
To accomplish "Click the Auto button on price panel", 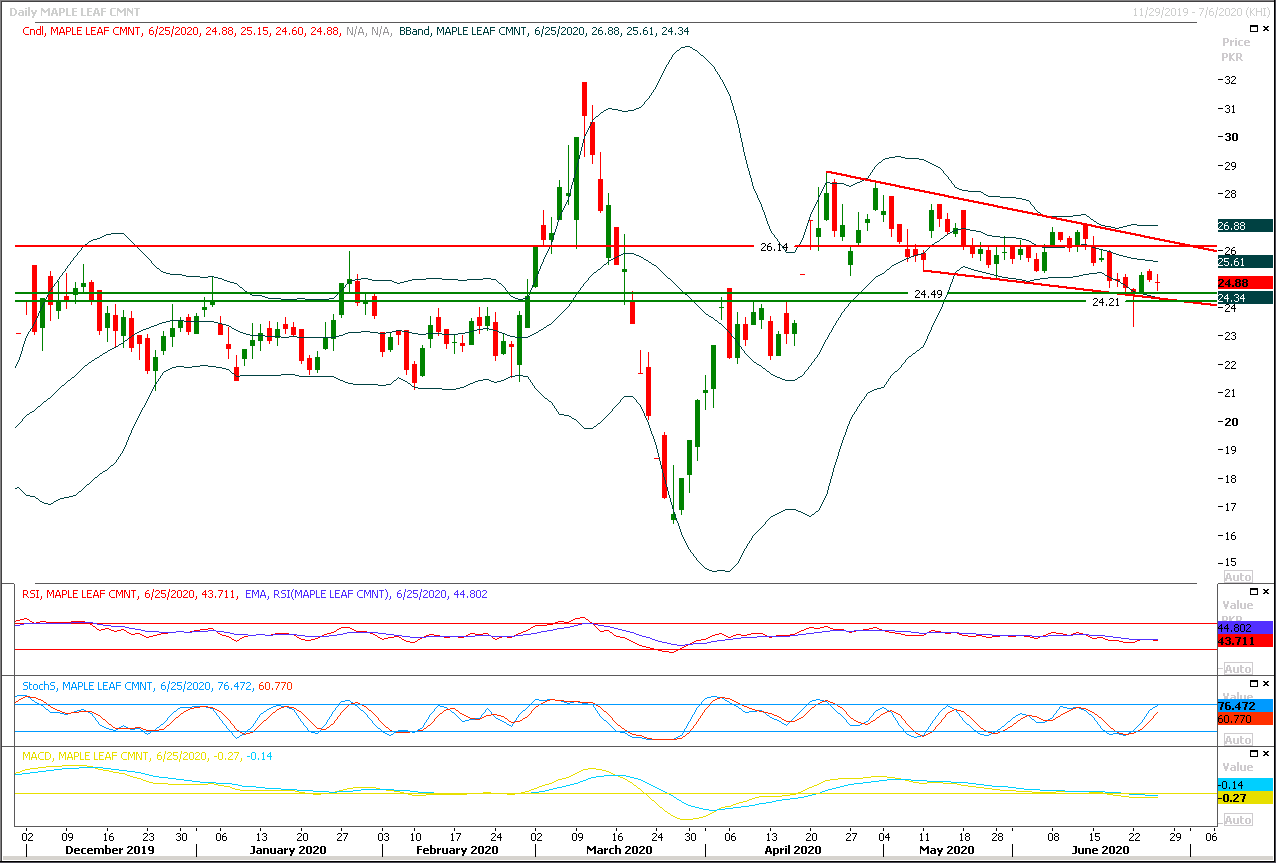I will 1238,577.
